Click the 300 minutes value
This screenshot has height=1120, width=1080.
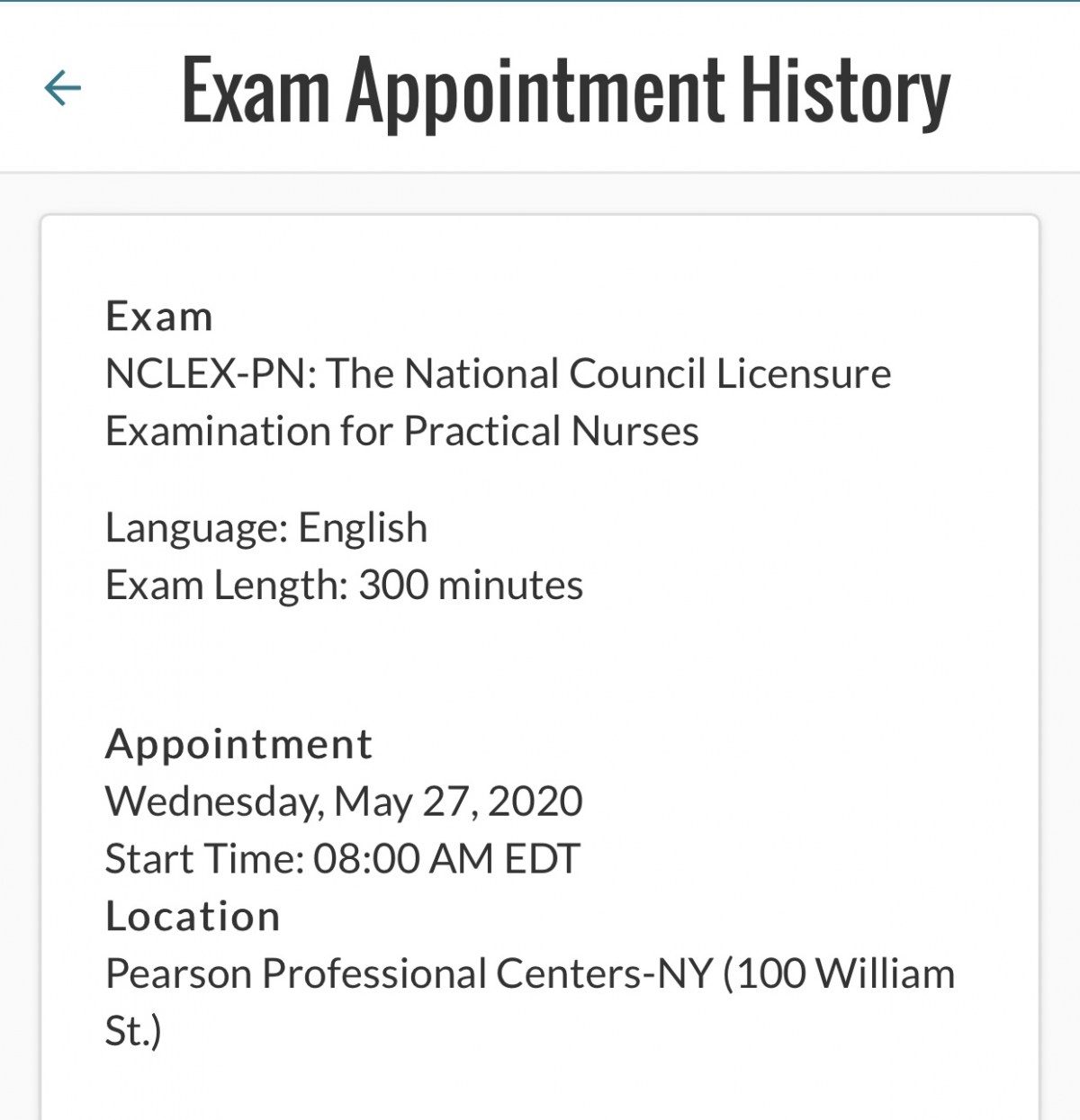click(x=472, y=586)
